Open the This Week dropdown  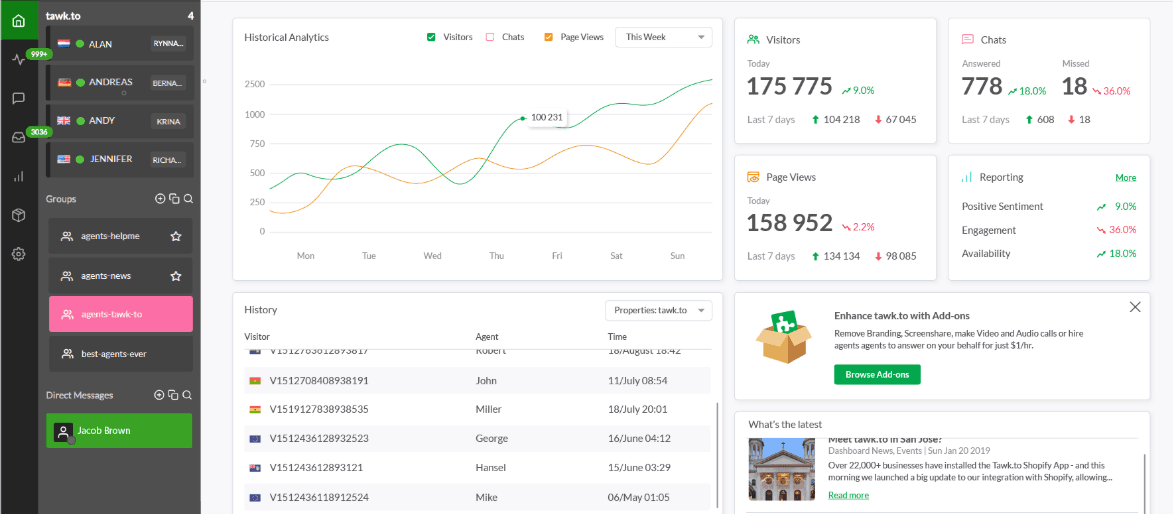coord(663,37)
